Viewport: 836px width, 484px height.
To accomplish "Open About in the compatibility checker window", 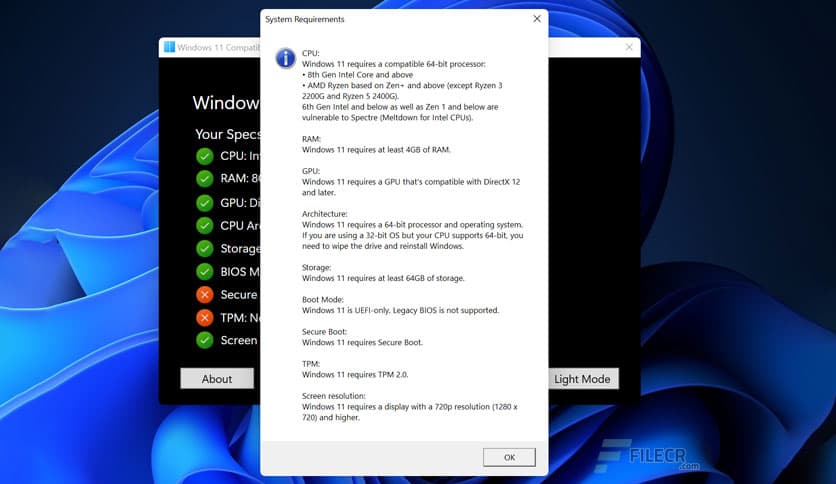I will pos(217,379).
